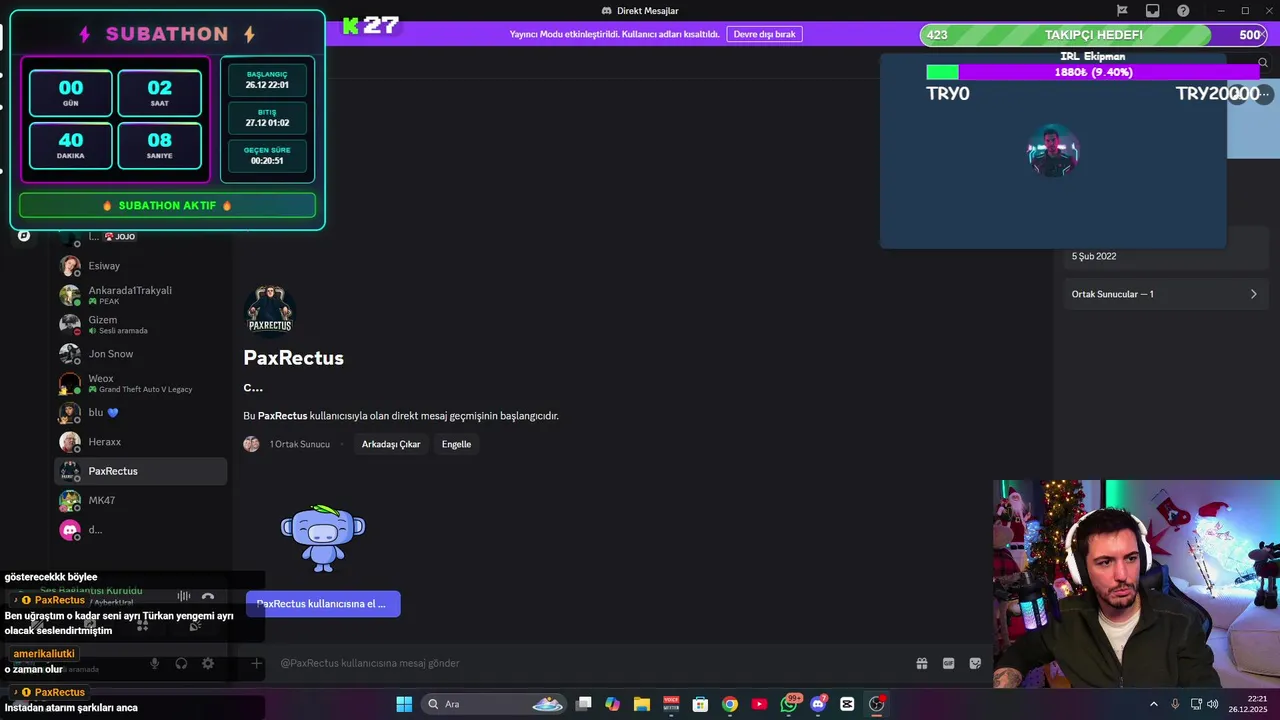The image size is (1280, 720).
Task: Click the Arkadaşı Çıkar button
Action: click(x=391, y=444)
